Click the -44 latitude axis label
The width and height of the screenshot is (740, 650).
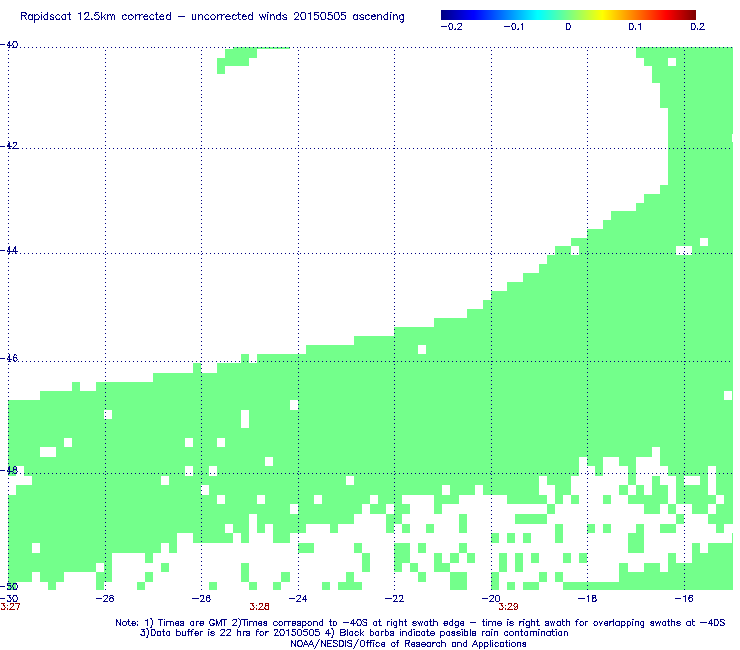pos(9,250)
